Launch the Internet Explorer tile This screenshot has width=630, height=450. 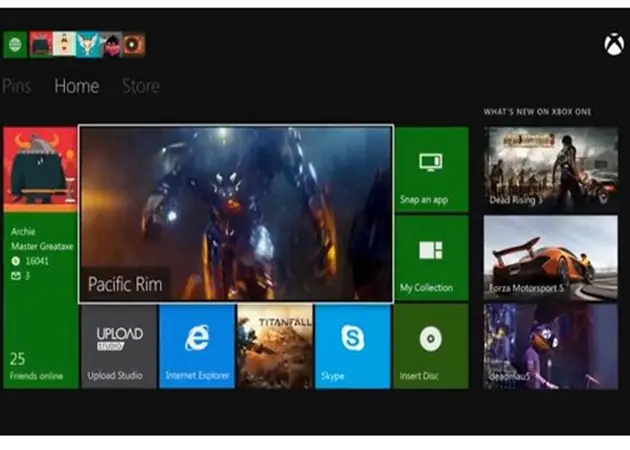click(197, 346)
